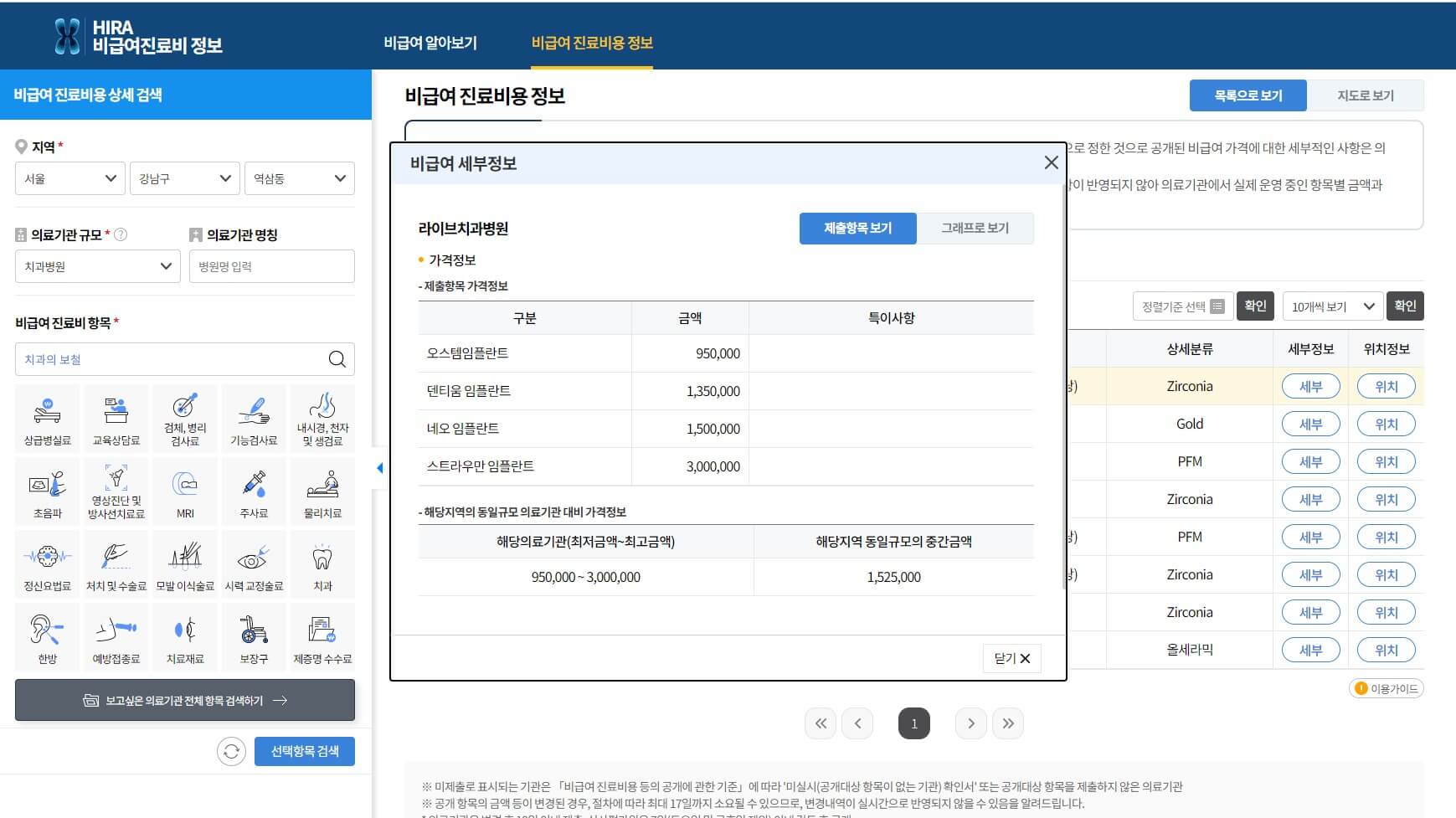This screenshot has height=818, width=1456.
Task: Select the 제증명 수수료 category icon
Action: click(322, 637)
